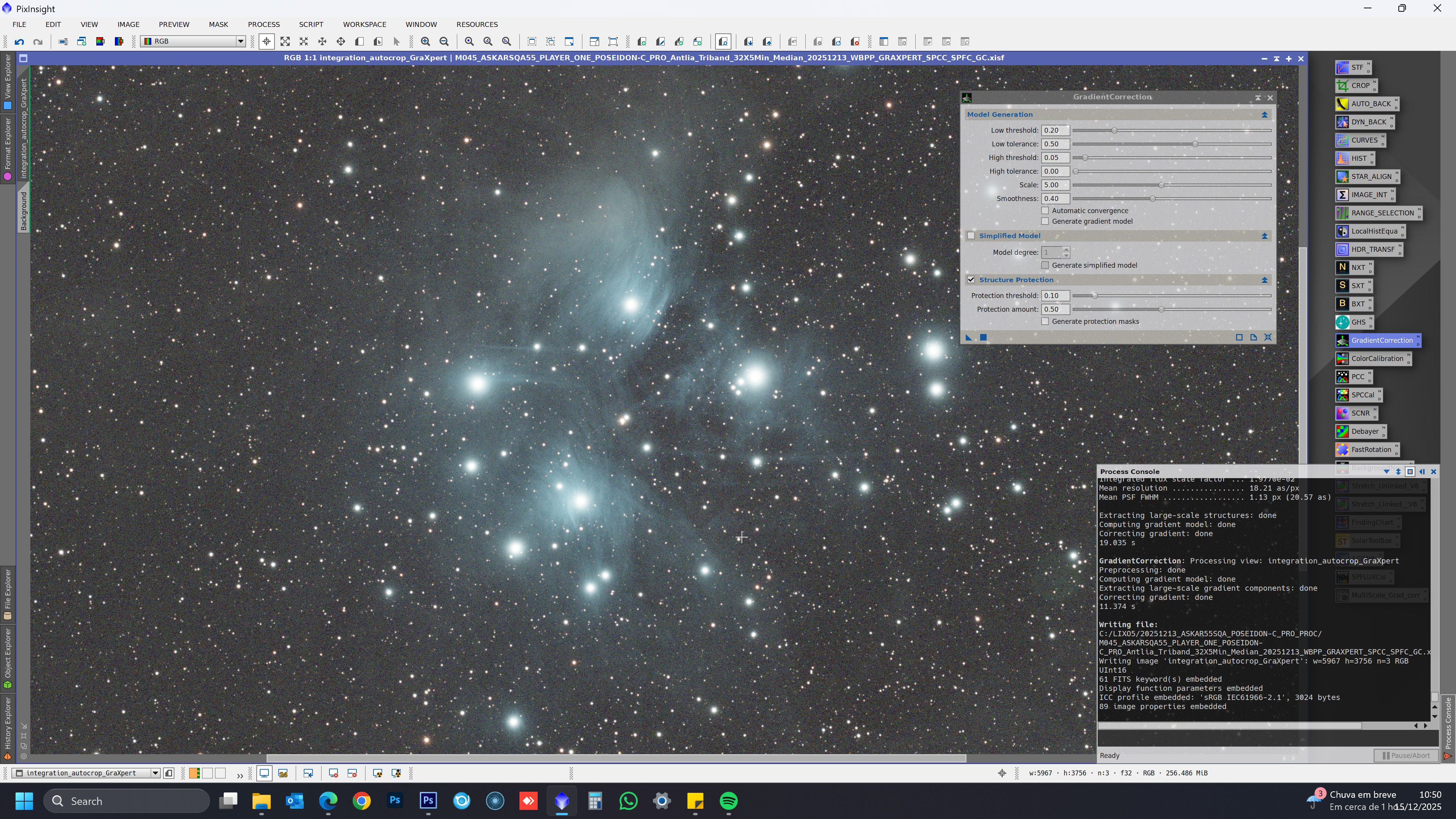Open the PROCESS menu
Image resolution: width=1456 pixels, height=819 pixels.
(x=264, y=24)
